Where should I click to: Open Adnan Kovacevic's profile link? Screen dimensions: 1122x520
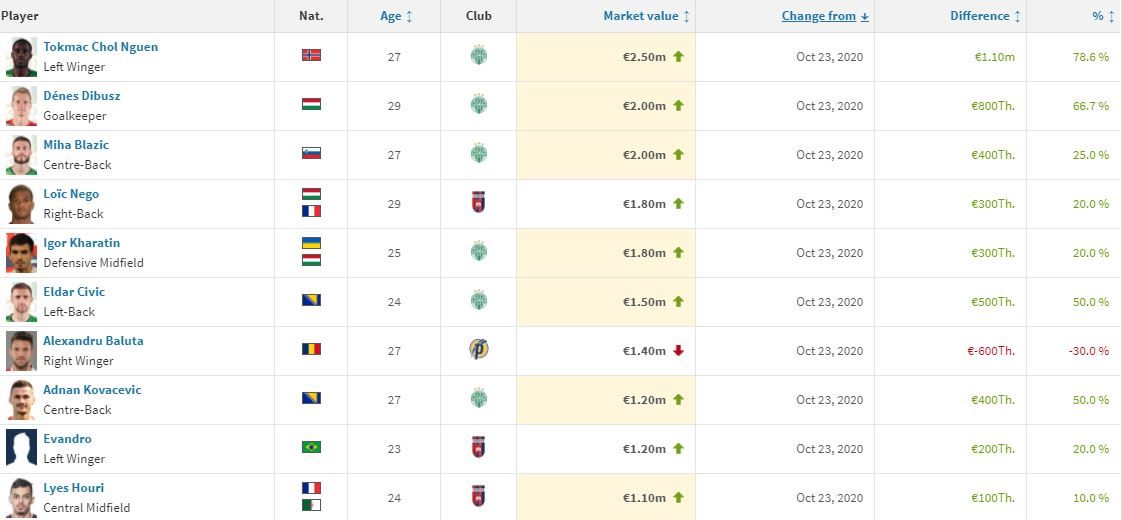click(x=92, y=390)
